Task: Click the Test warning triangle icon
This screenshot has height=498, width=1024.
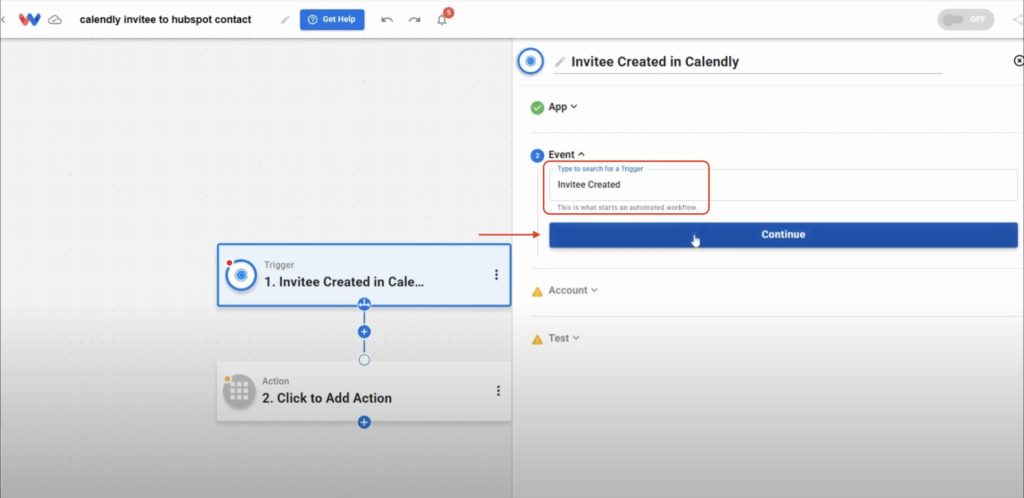Action: 537,339
